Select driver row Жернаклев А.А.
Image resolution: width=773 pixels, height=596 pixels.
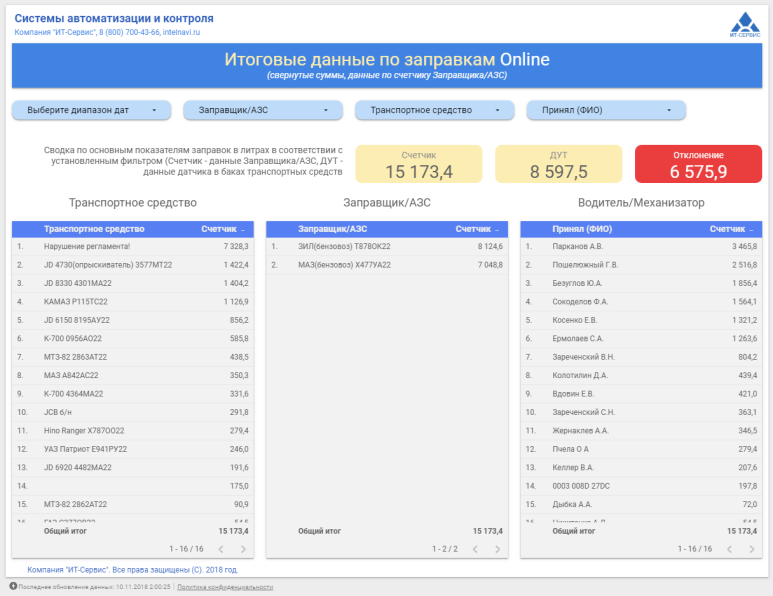641,431
